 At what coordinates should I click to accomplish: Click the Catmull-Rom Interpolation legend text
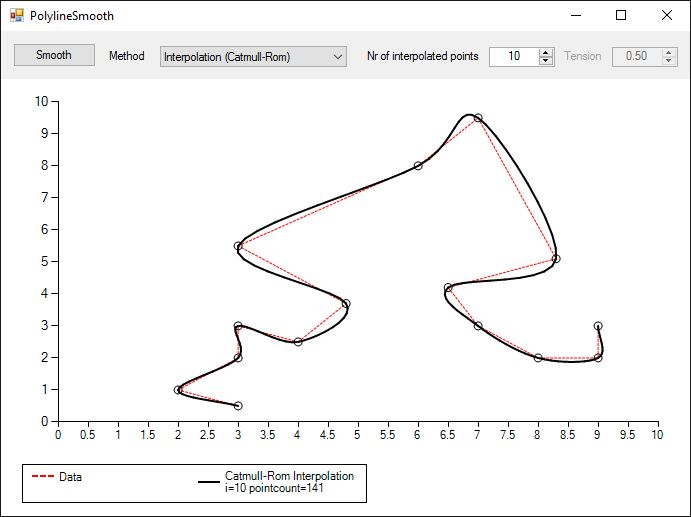click(289, 482)
